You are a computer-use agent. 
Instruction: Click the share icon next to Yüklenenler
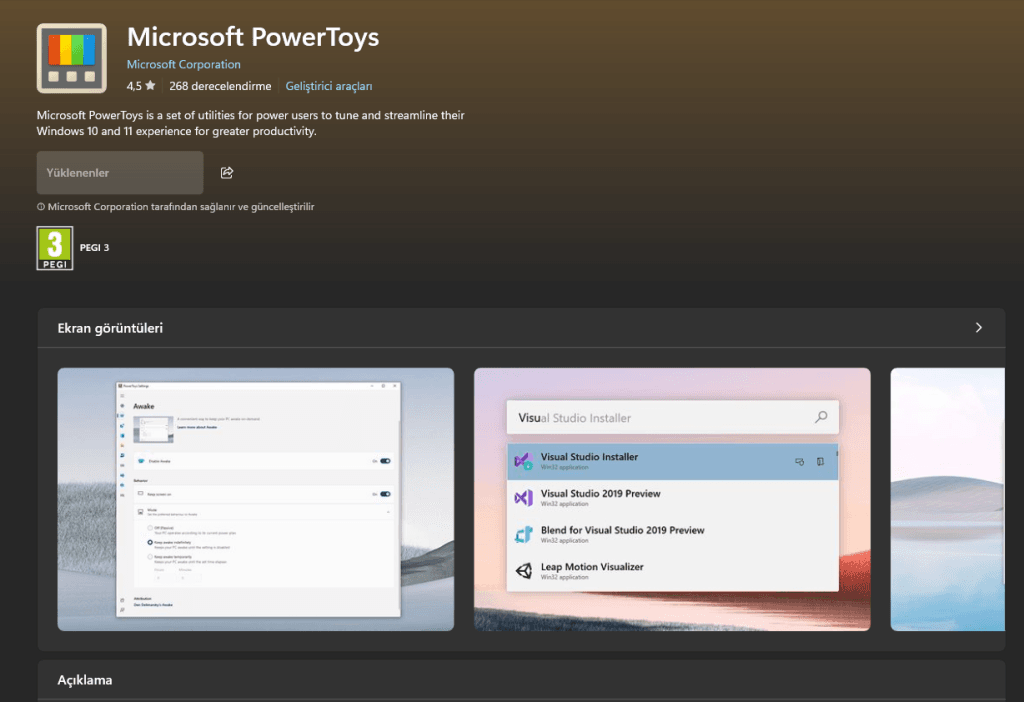227,172
